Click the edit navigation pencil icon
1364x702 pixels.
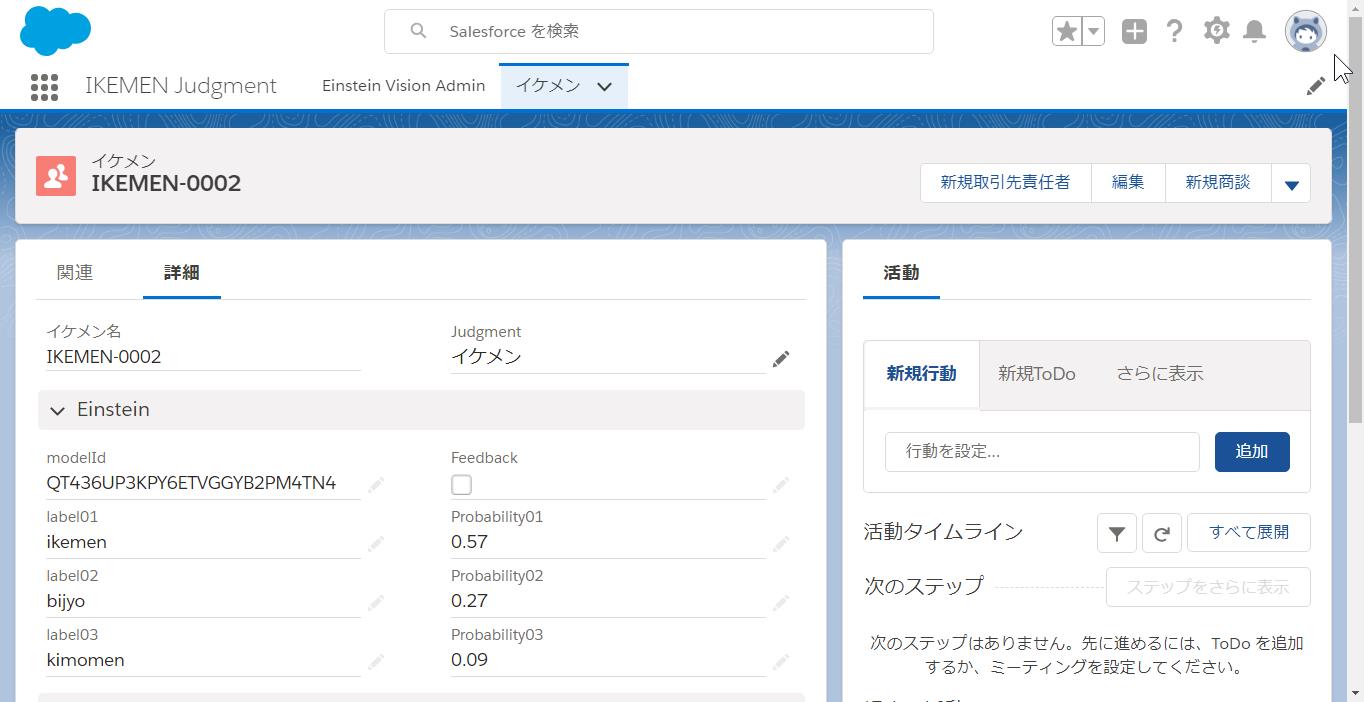point(1316,86)
